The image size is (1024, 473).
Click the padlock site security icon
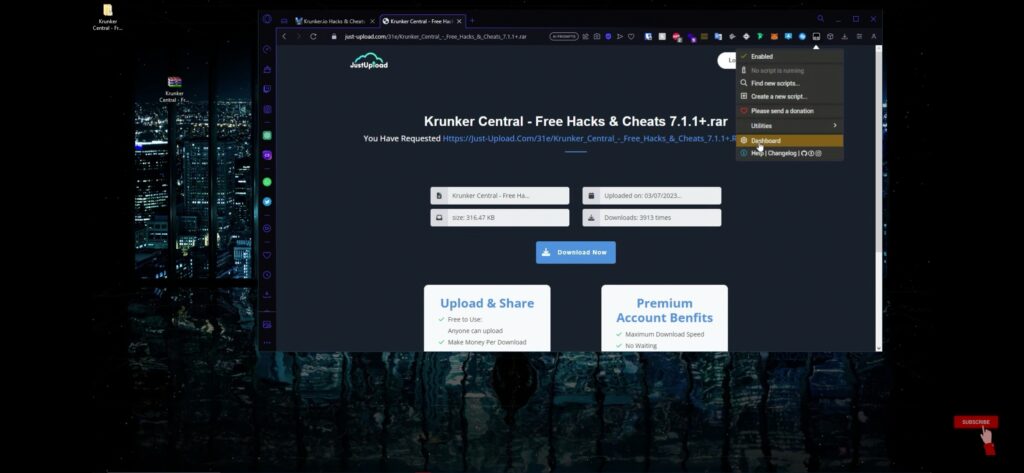point(334,37)
